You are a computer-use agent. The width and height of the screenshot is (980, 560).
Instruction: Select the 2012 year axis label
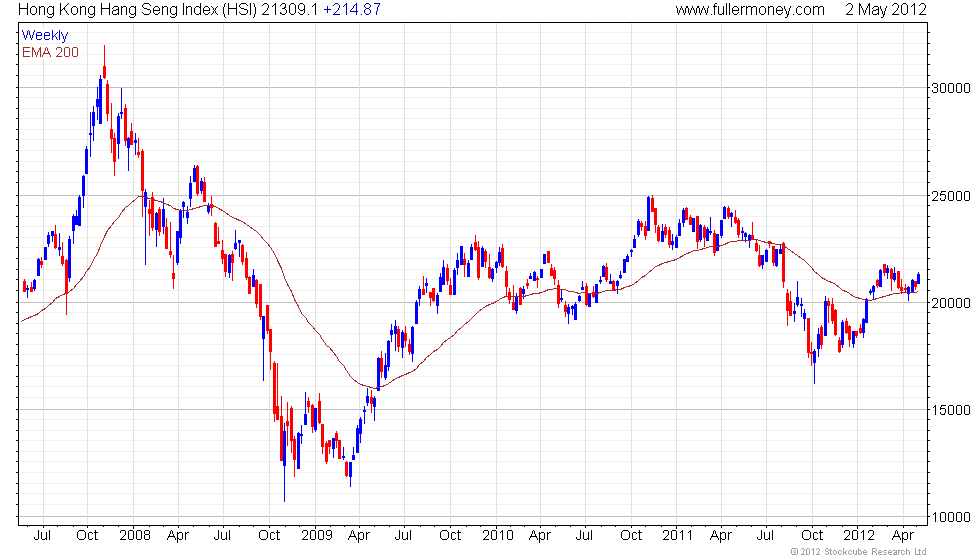click(859, 536)
